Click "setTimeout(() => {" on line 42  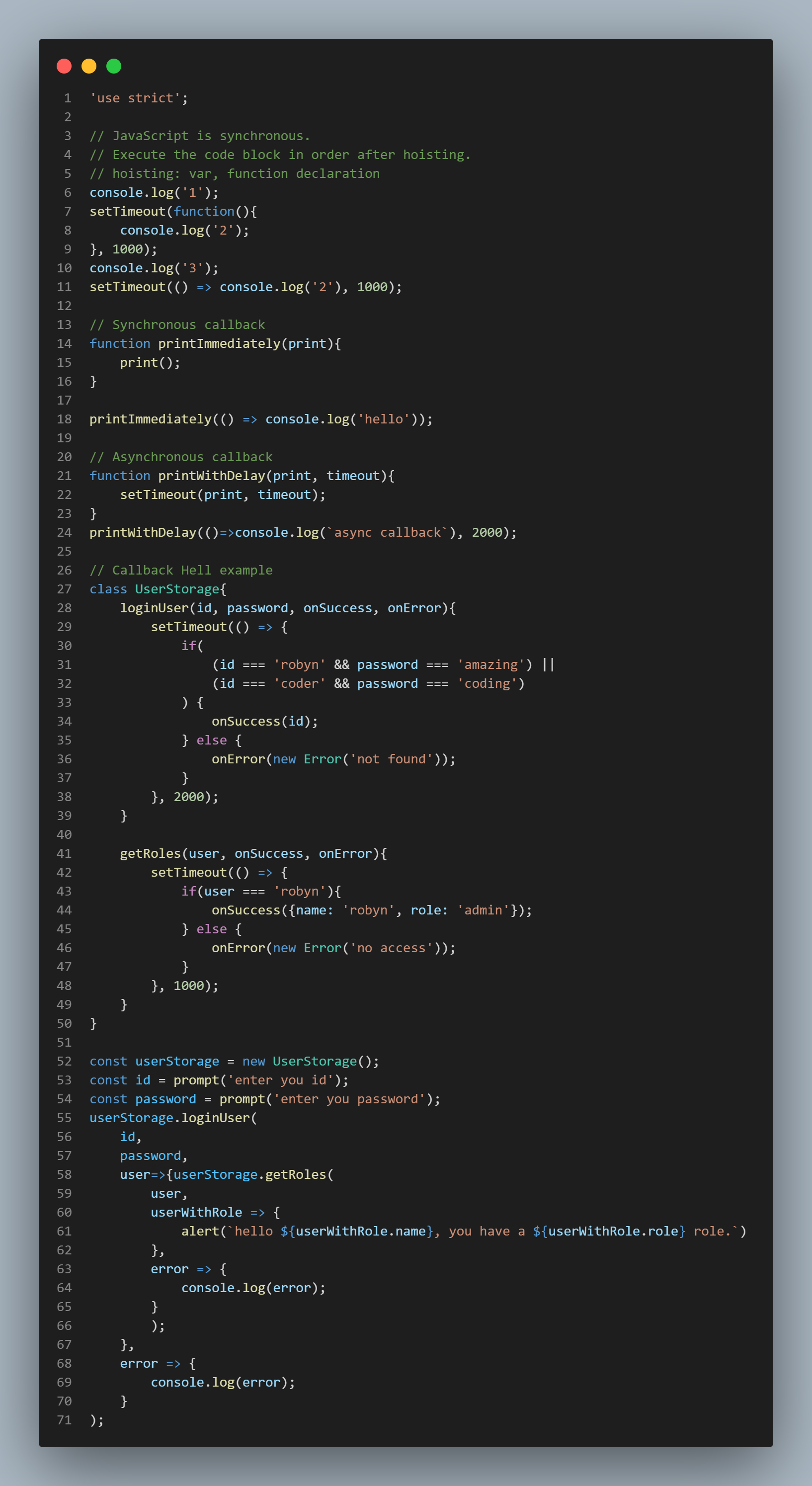[x=219, y=873]
